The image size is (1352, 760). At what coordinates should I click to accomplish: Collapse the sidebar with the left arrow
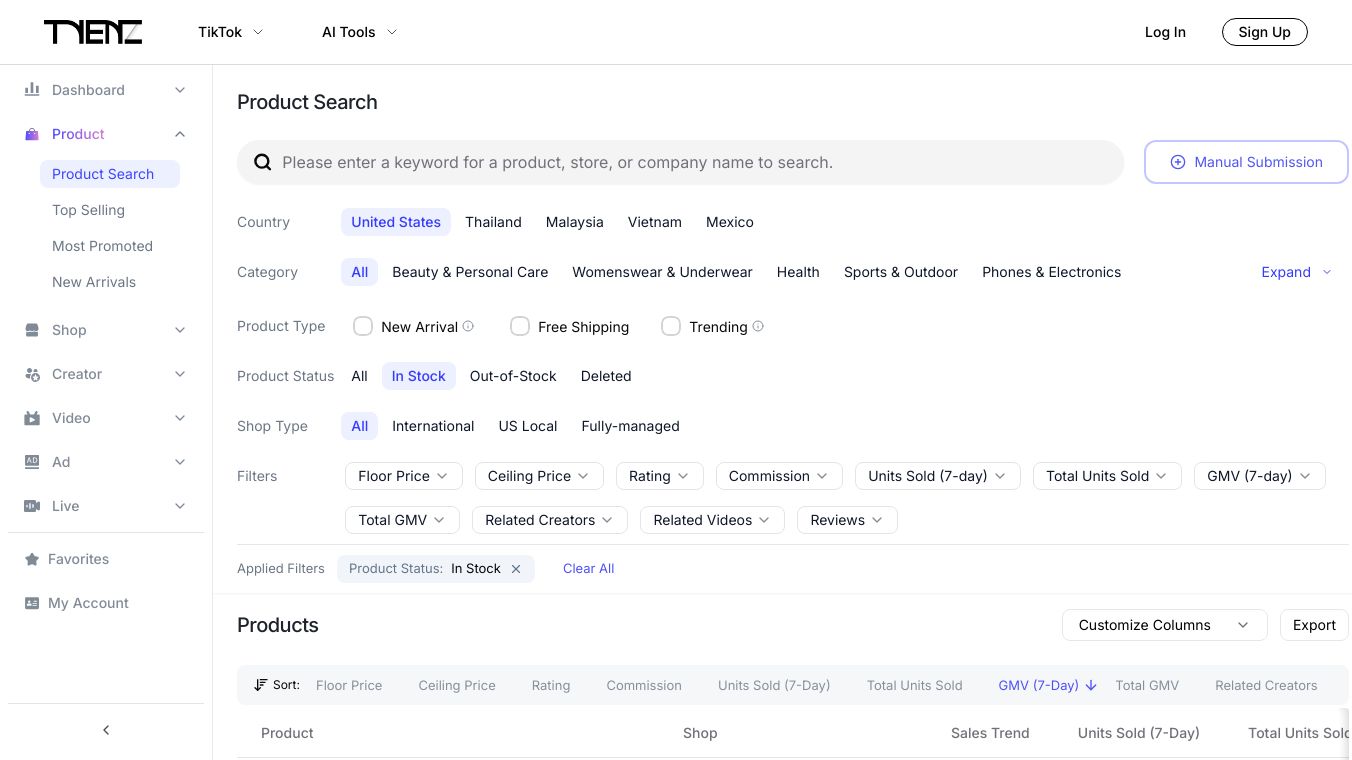pos(106,730)
